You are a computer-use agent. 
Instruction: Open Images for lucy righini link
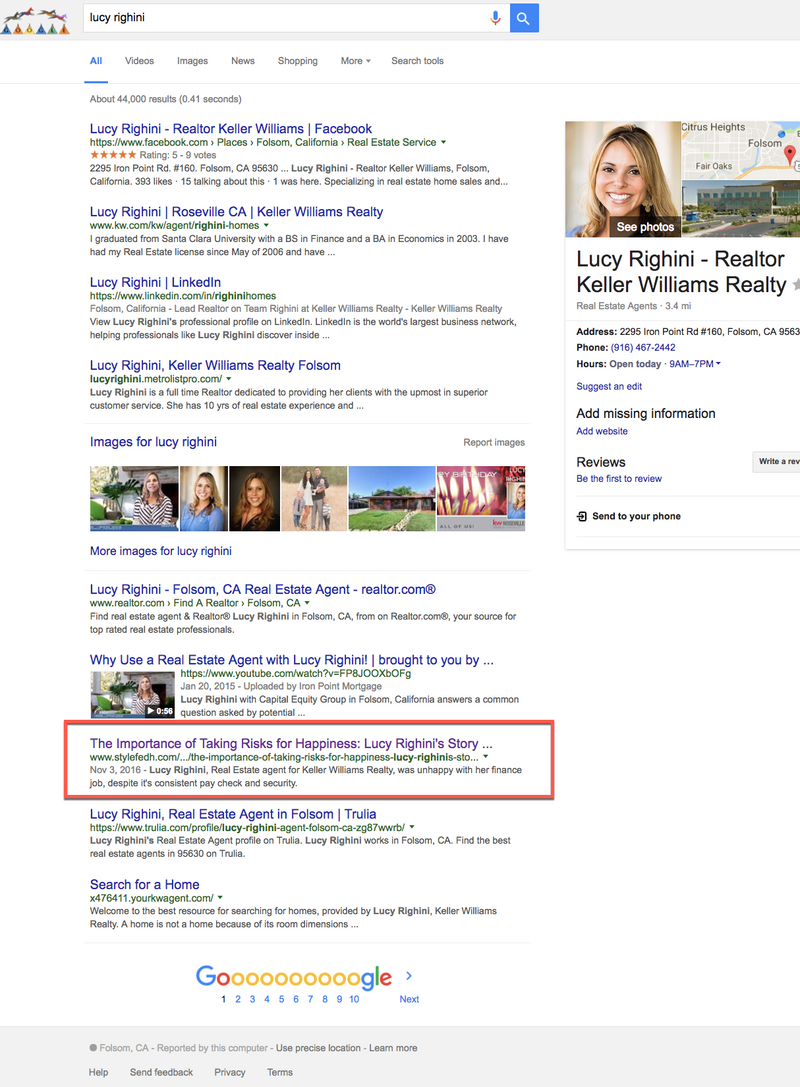pyautogui.click(x=153, y=442)
